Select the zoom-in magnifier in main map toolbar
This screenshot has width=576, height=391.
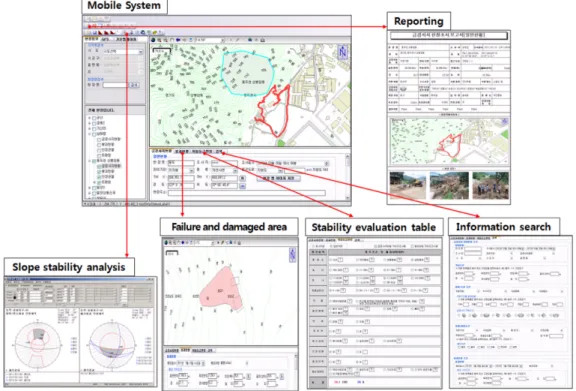(159, 40)
